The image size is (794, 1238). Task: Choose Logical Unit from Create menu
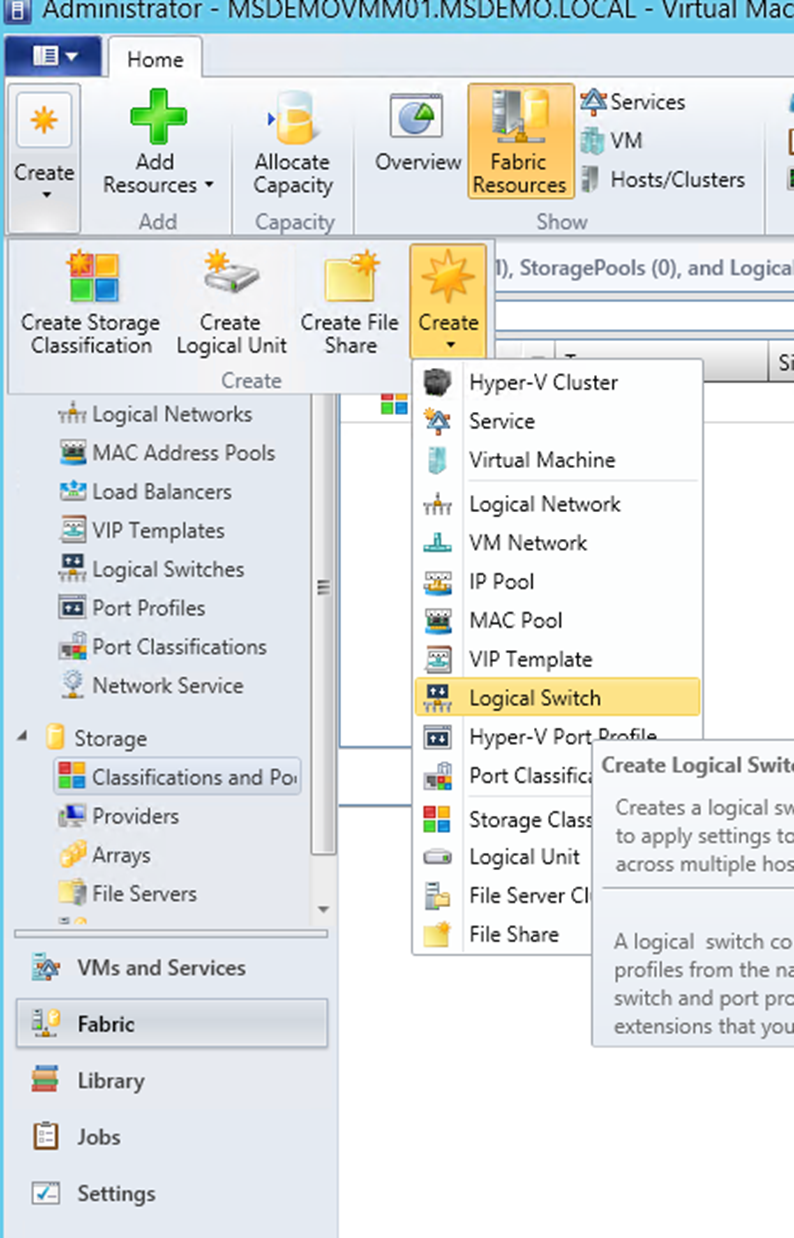pos(504,858)
